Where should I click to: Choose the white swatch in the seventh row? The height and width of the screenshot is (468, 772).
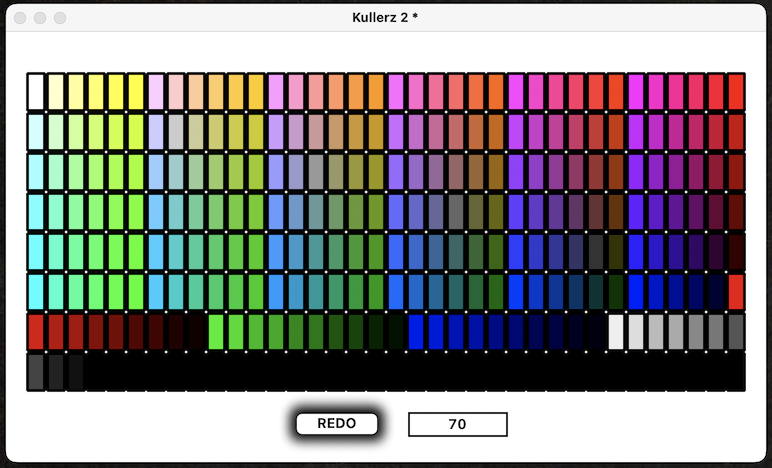click(616, 331)
